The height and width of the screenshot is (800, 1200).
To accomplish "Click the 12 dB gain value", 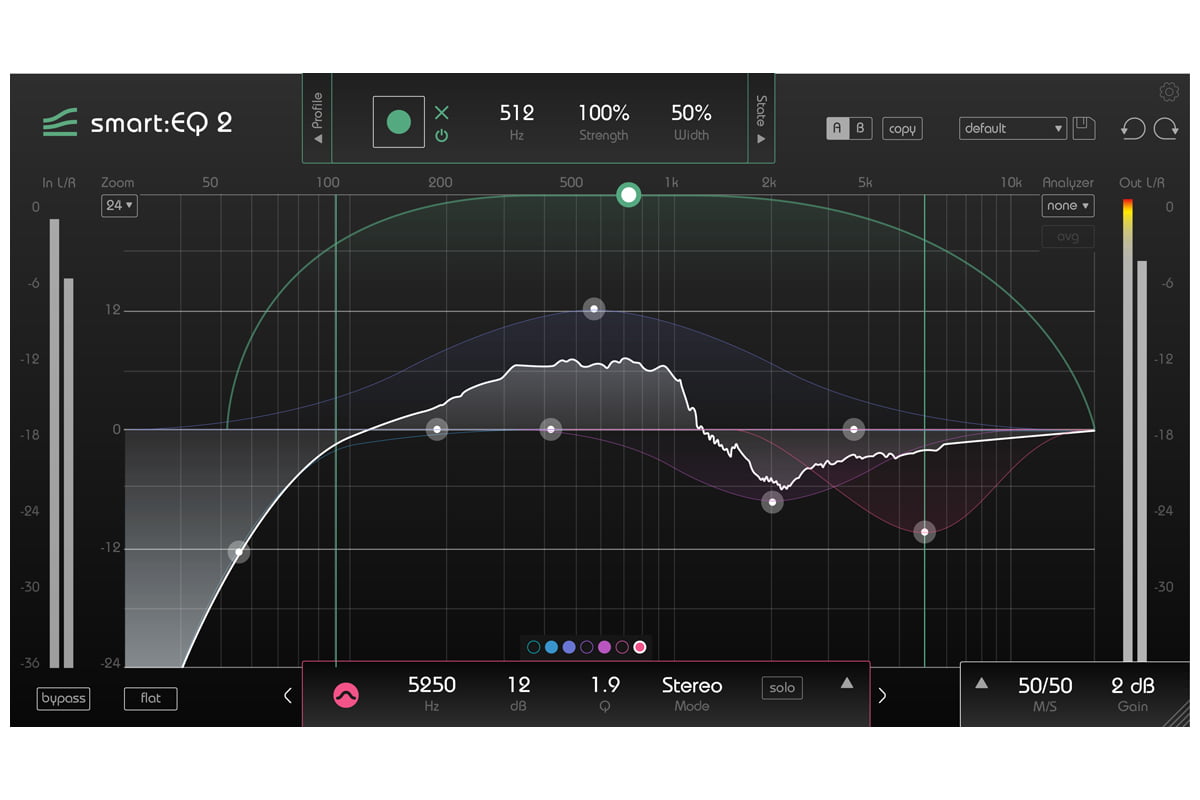I will (519, 685).
